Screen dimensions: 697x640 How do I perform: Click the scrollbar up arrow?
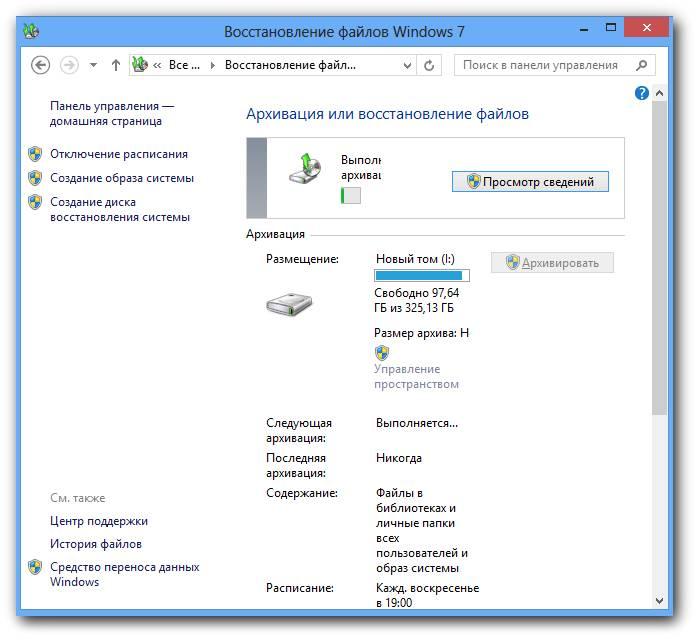(x=660, y=93)
